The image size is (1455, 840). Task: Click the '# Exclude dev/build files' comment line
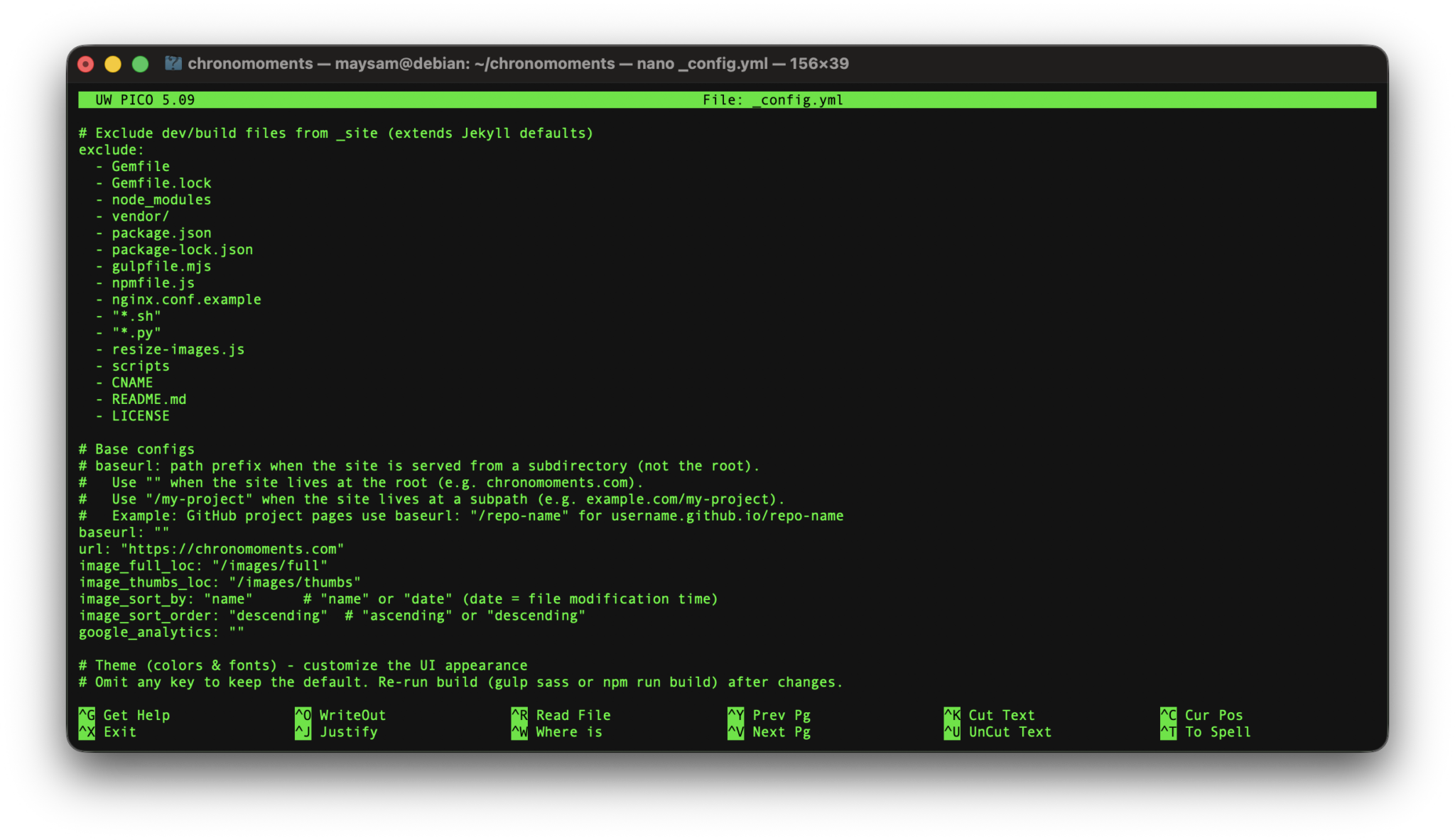tap(336, 133)
